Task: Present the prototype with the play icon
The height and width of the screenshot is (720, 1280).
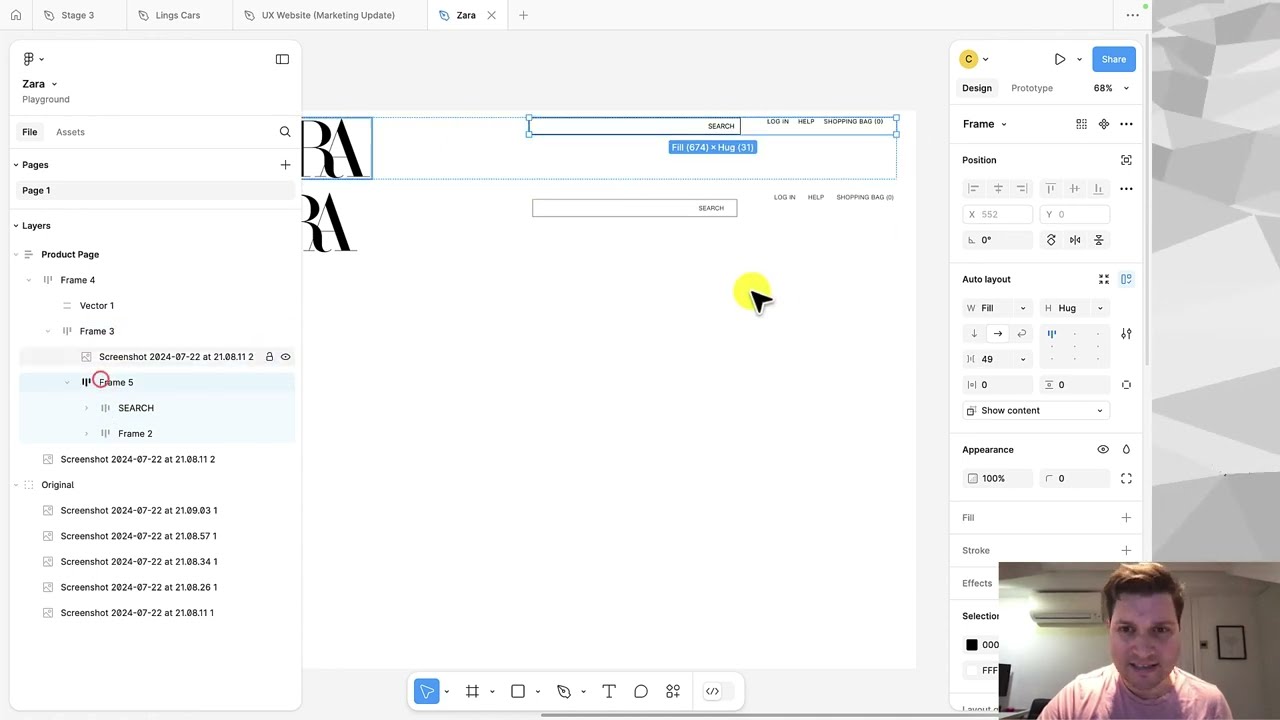Action: coord(1060,59)
